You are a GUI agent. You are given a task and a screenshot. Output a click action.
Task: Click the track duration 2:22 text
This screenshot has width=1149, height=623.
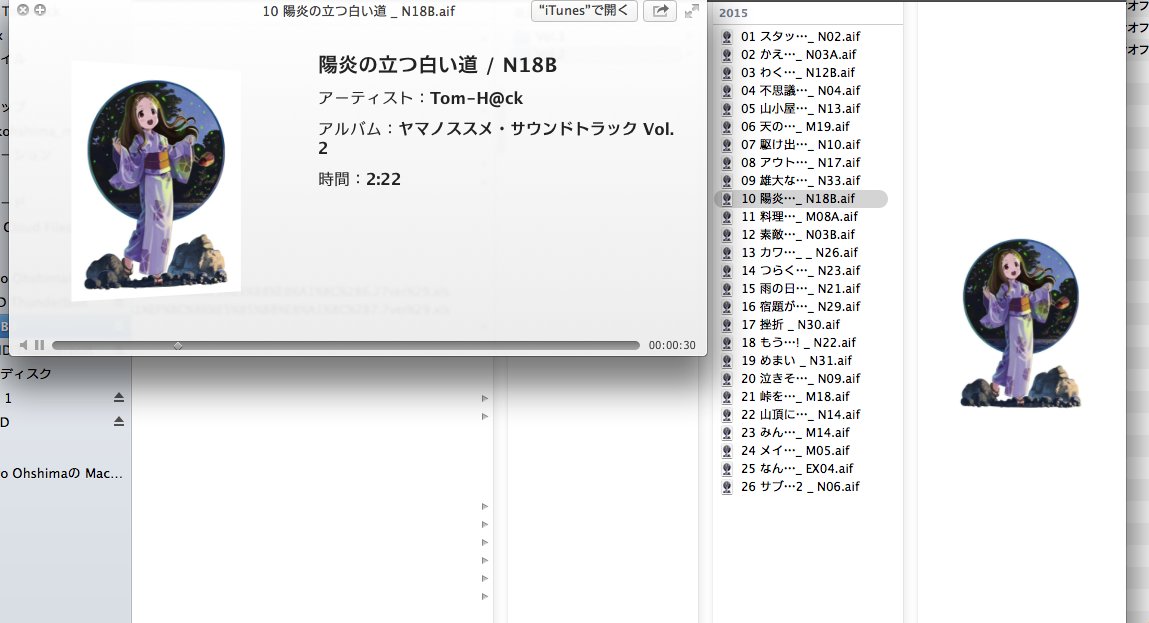point(383,180)
